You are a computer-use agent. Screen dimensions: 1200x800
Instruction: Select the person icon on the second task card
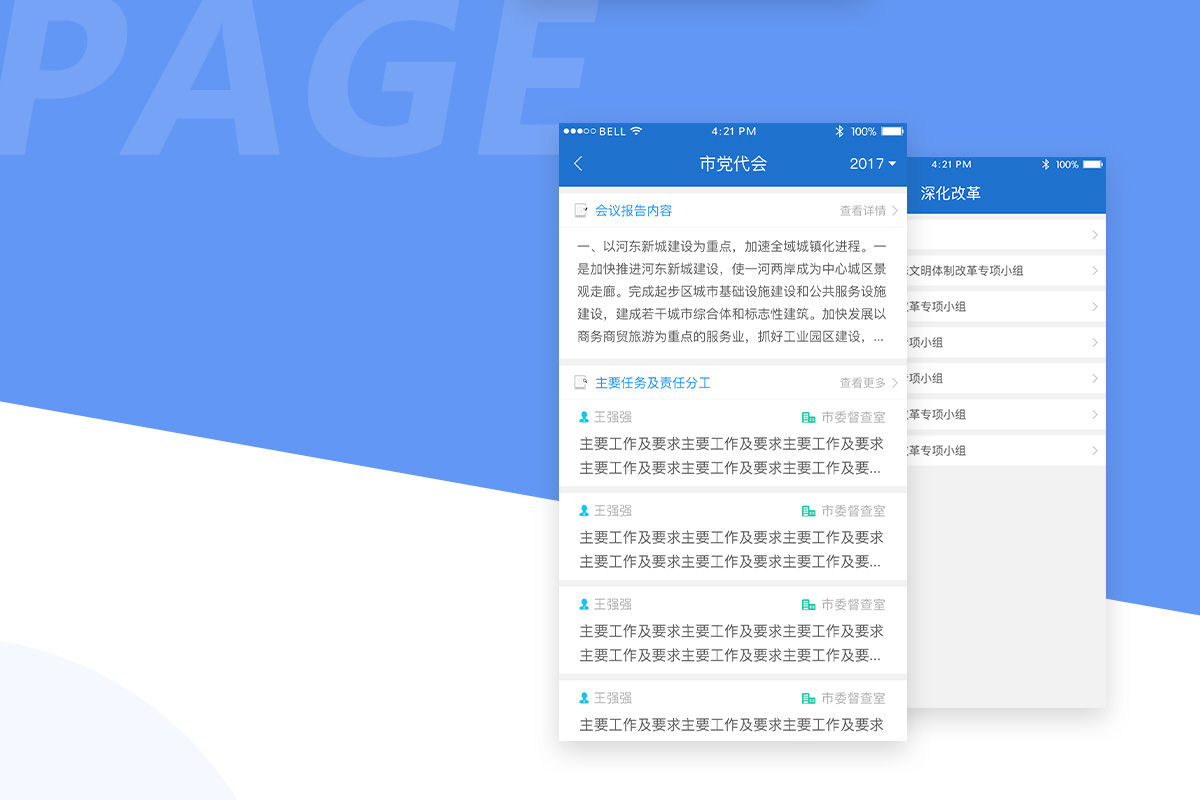584,511
